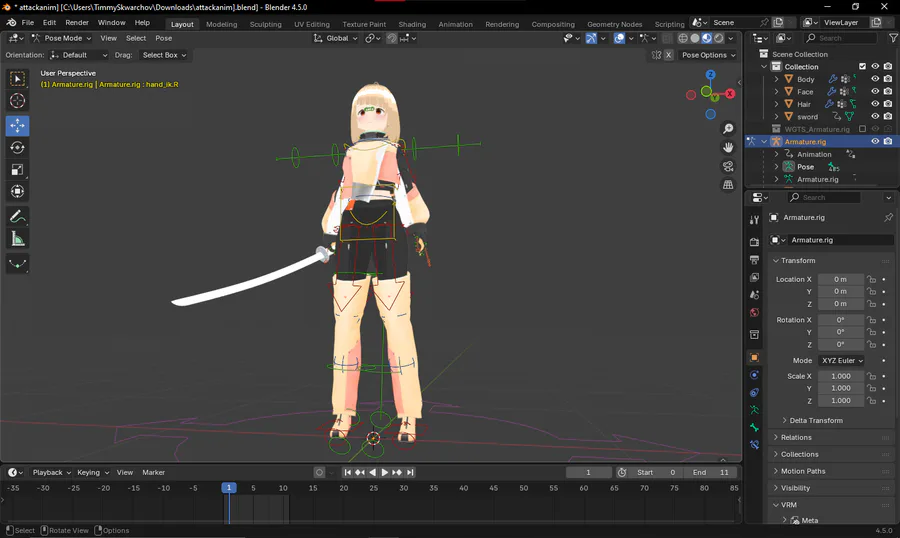Open the Scene properties tab
This screenshot has height=538, width=900.
pos(754,295)
